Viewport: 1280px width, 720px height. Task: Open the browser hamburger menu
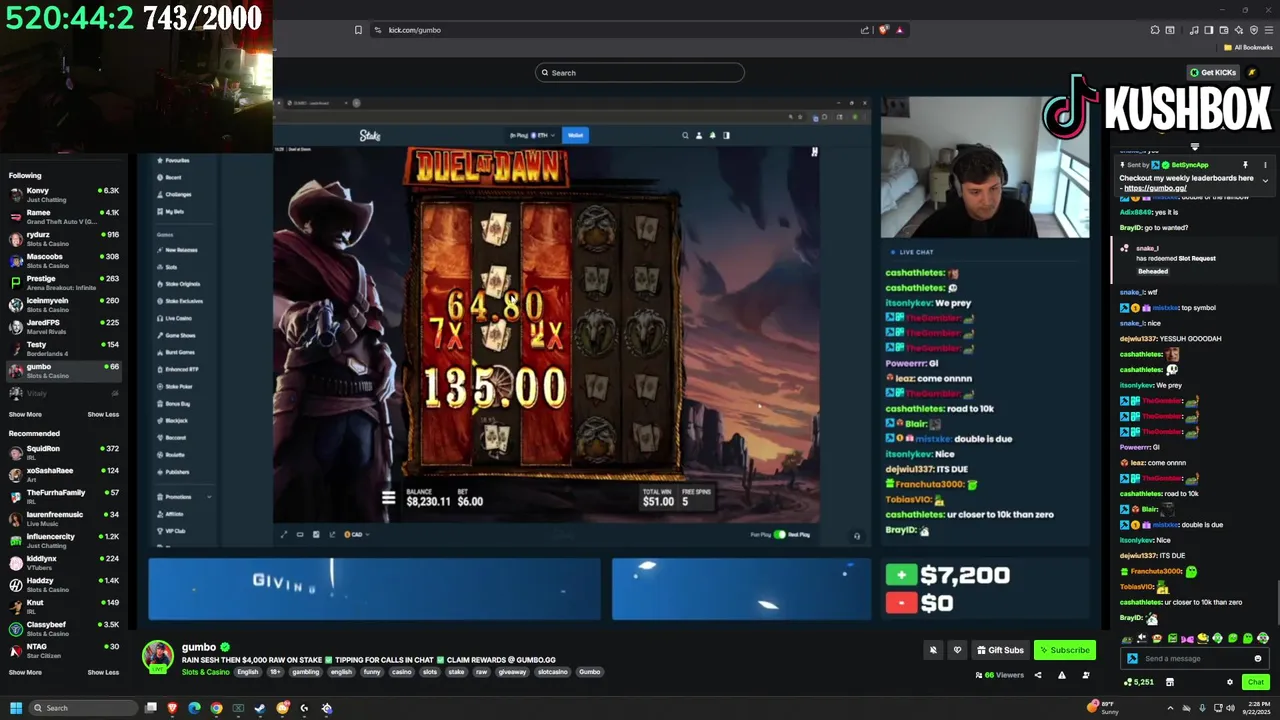click(x=1269, y=30)
